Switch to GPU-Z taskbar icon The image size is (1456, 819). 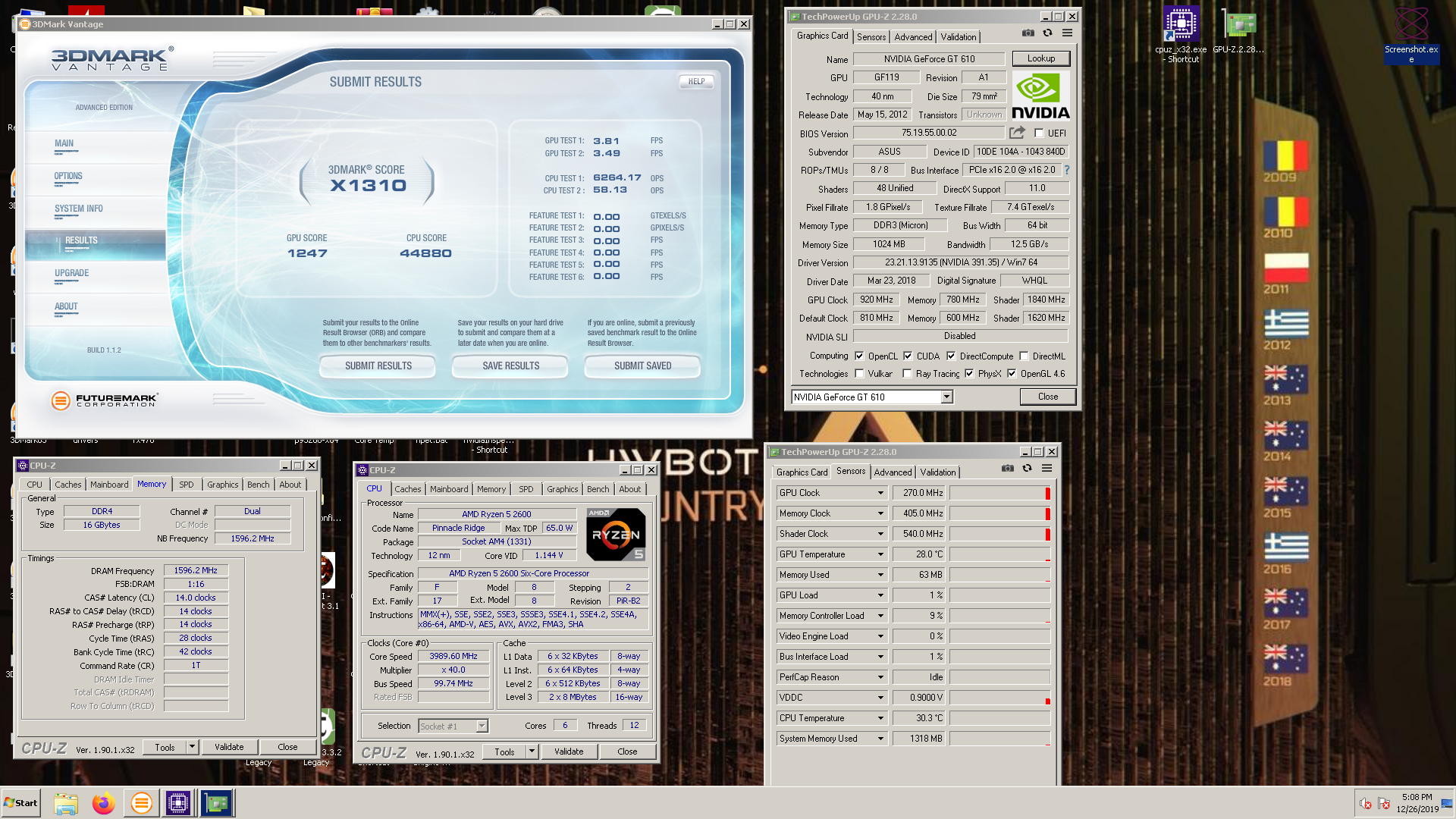click(x=217, y=803)
